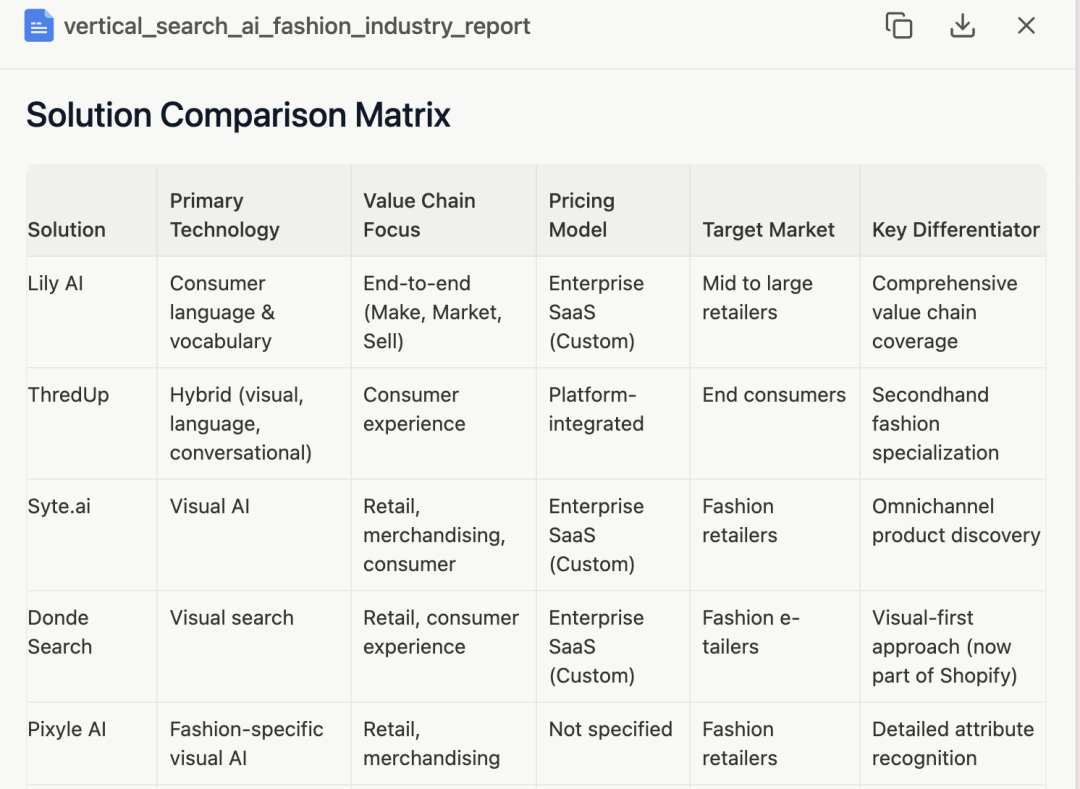This screenshot has width=1080, height=789.
Task: Select the Not specified pricing cell
Action: [x=610, y=729]
